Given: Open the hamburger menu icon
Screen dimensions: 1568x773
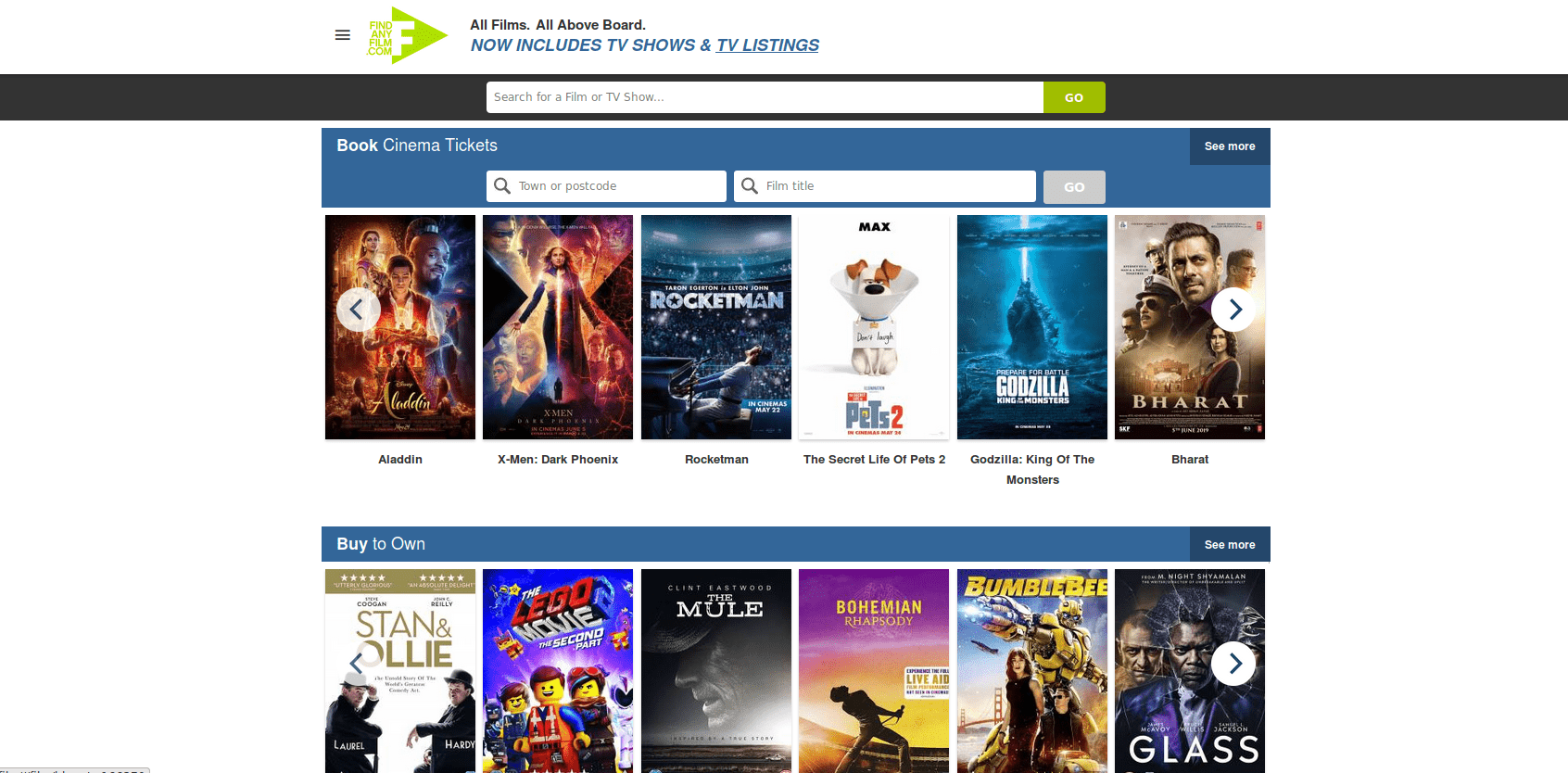Looking at the screenshot, I should 342,35.
